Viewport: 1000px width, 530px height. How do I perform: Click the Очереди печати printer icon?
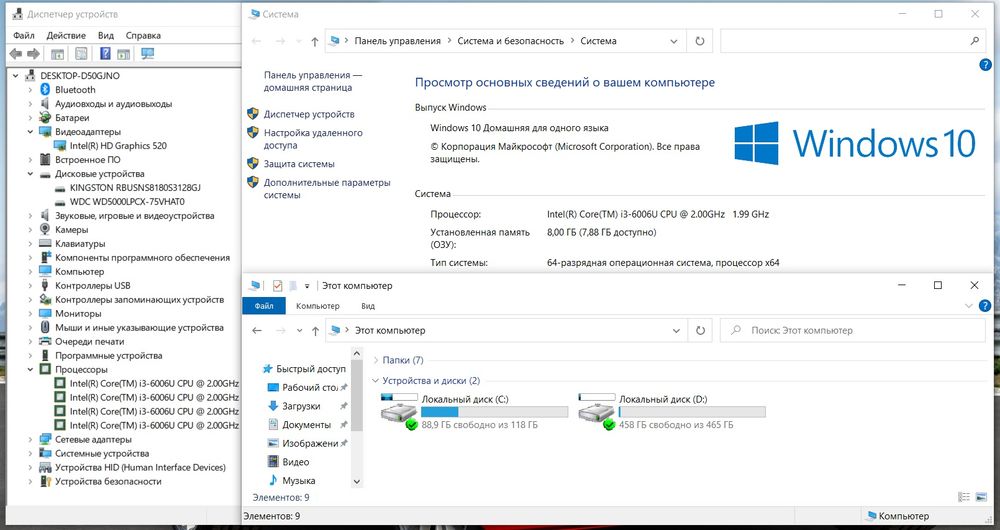45,341
